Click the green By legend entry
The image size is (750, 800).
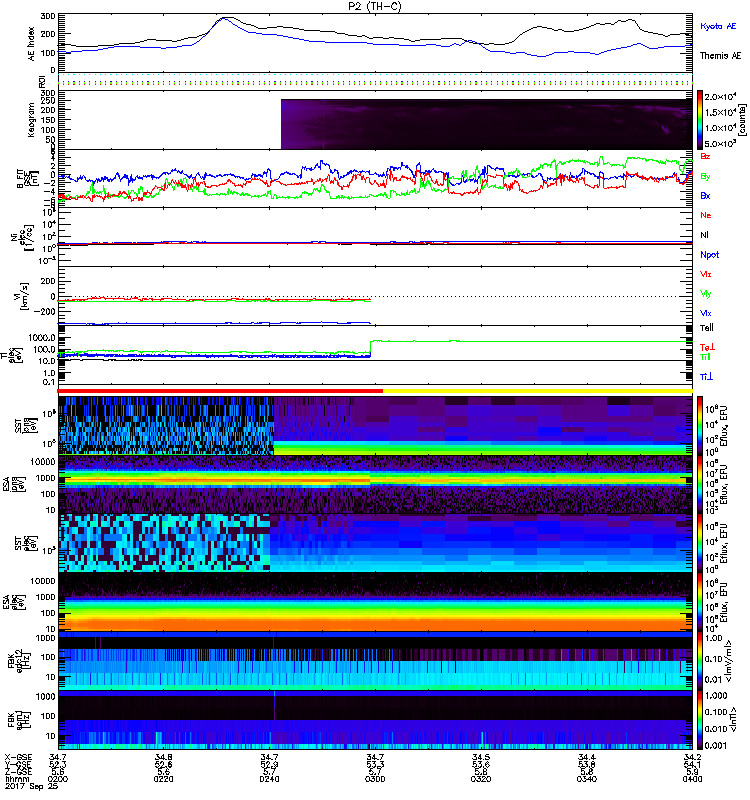point(705,176)
